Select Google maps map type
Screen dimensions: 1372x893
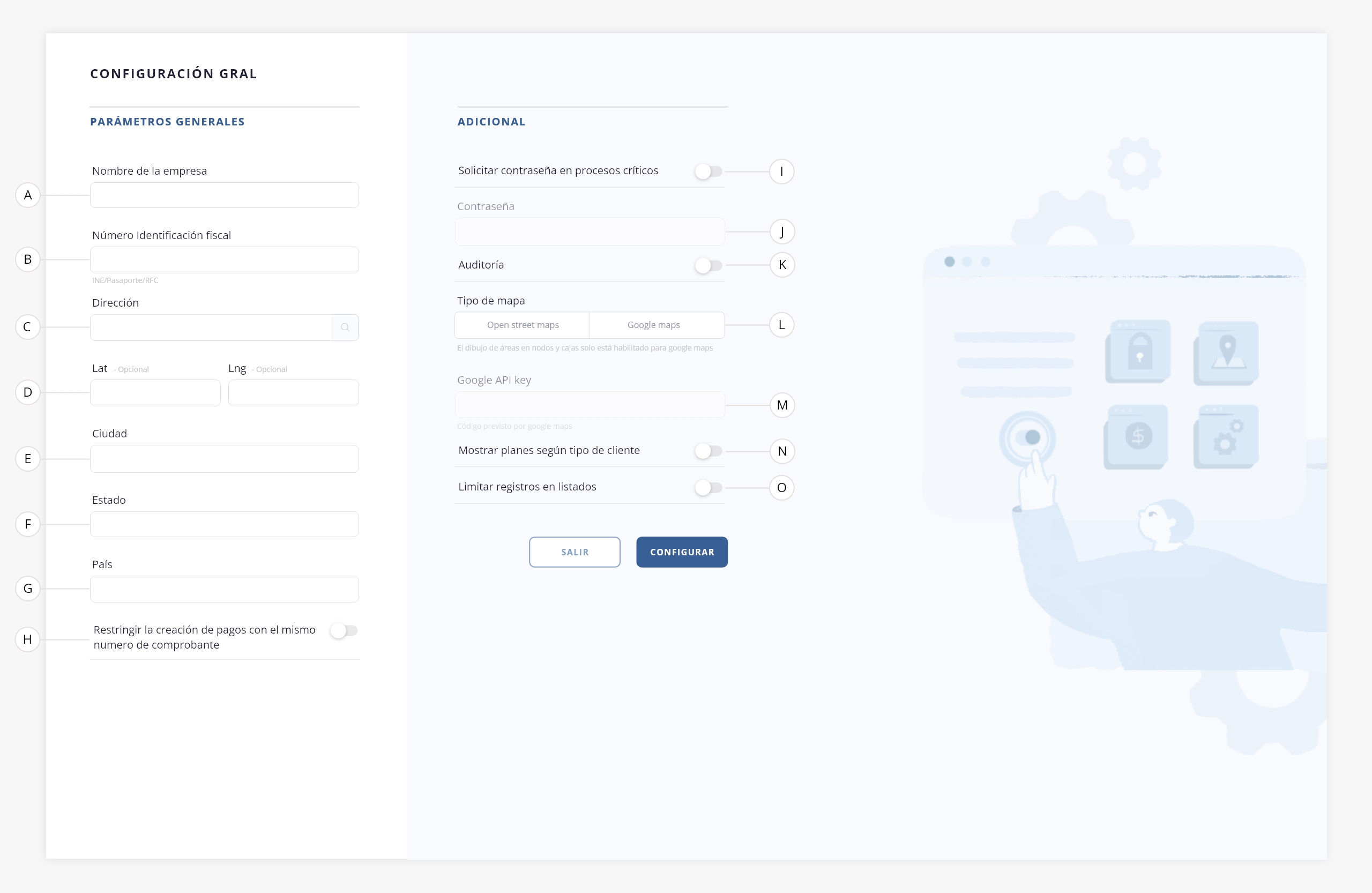point(653,325)
